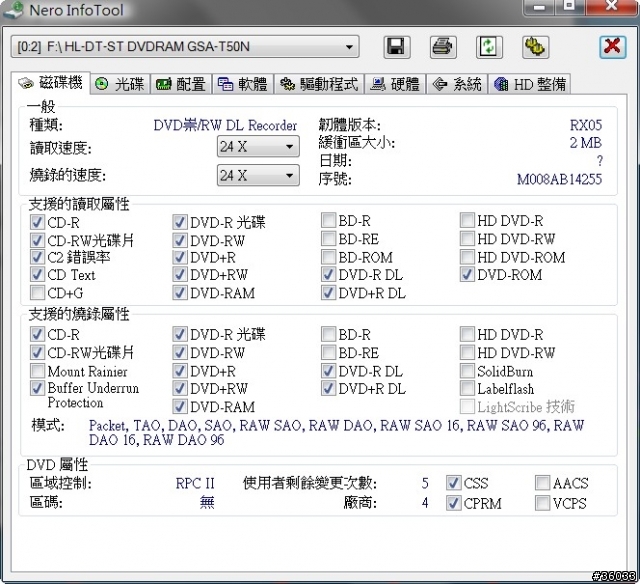Image resolution: width=640 pixels, height=584 pixels.
Task: Click the DVD±RW DL Recorder type text
Action: 225,125
